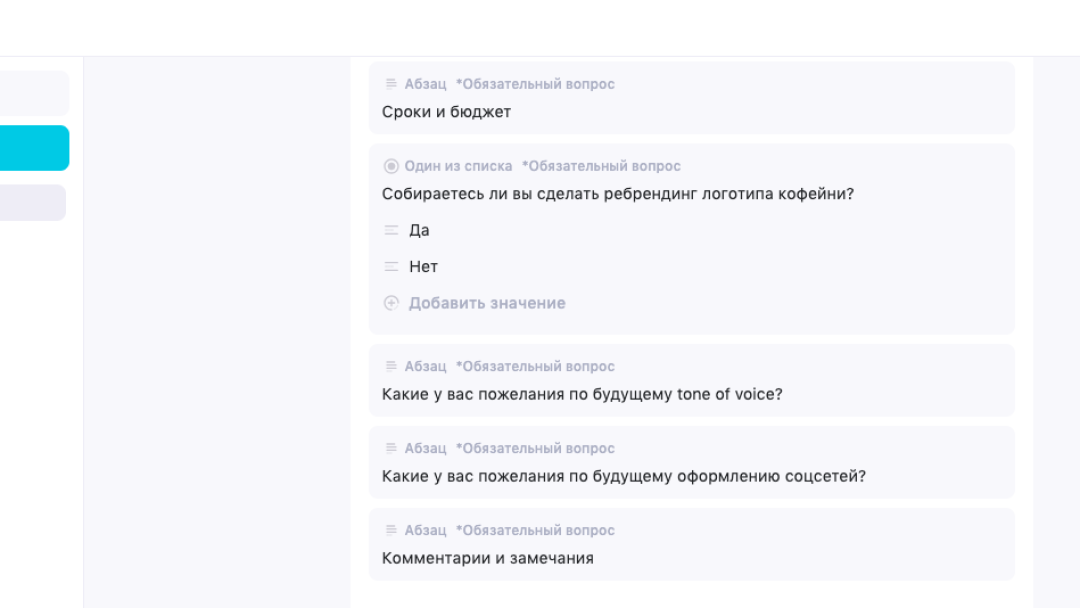
Task: Click paragraph icon above "Сроки и бюджет"
Action: point(391,84)
